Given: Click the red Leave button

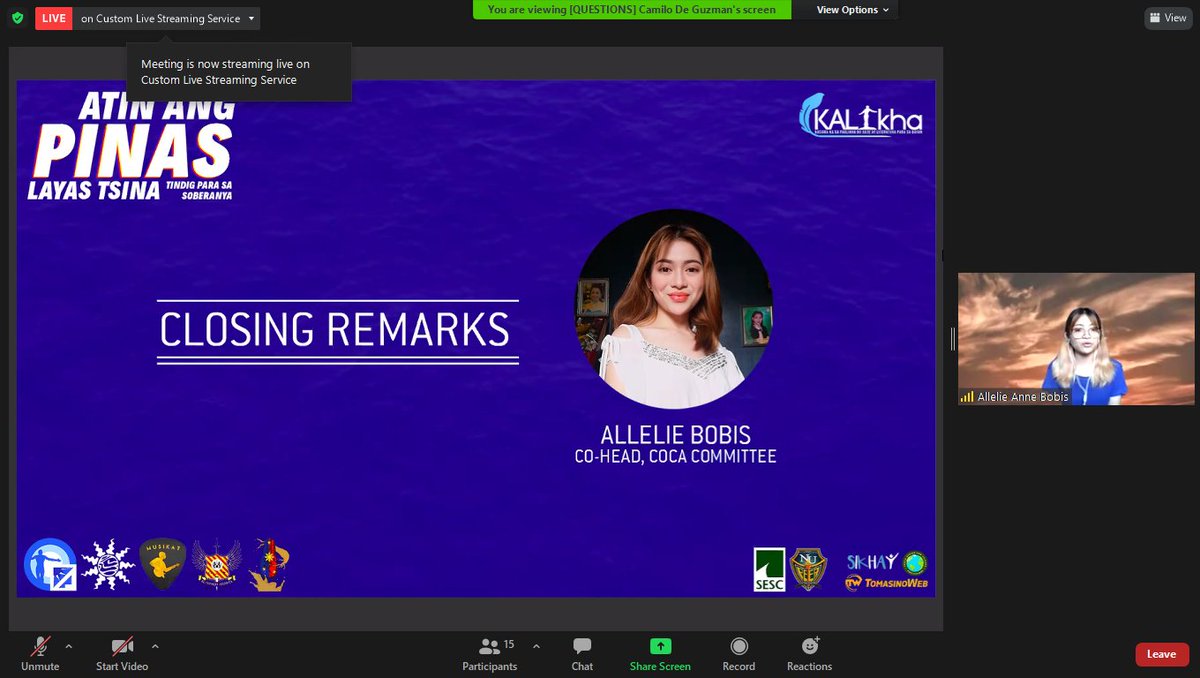Looking at the screenshot, I should click(1161, 654).
